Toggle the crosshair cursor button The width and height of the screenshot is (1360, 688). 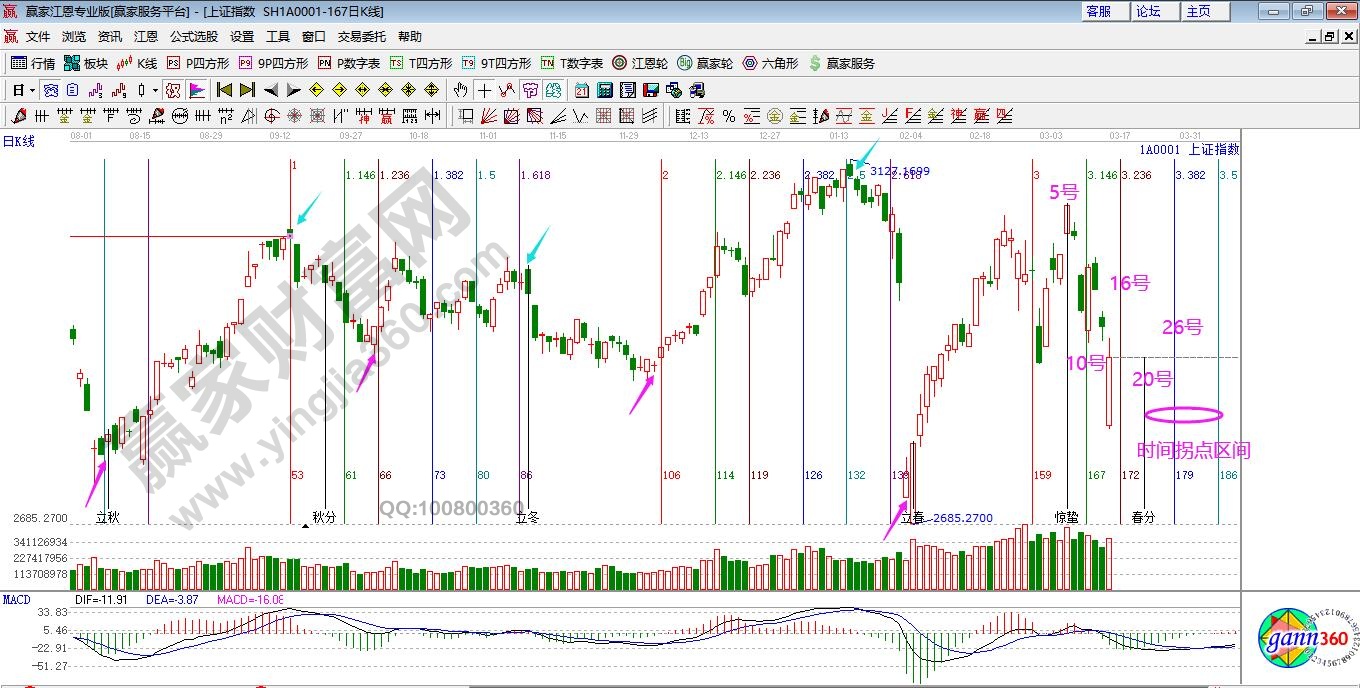pos(484,90)
